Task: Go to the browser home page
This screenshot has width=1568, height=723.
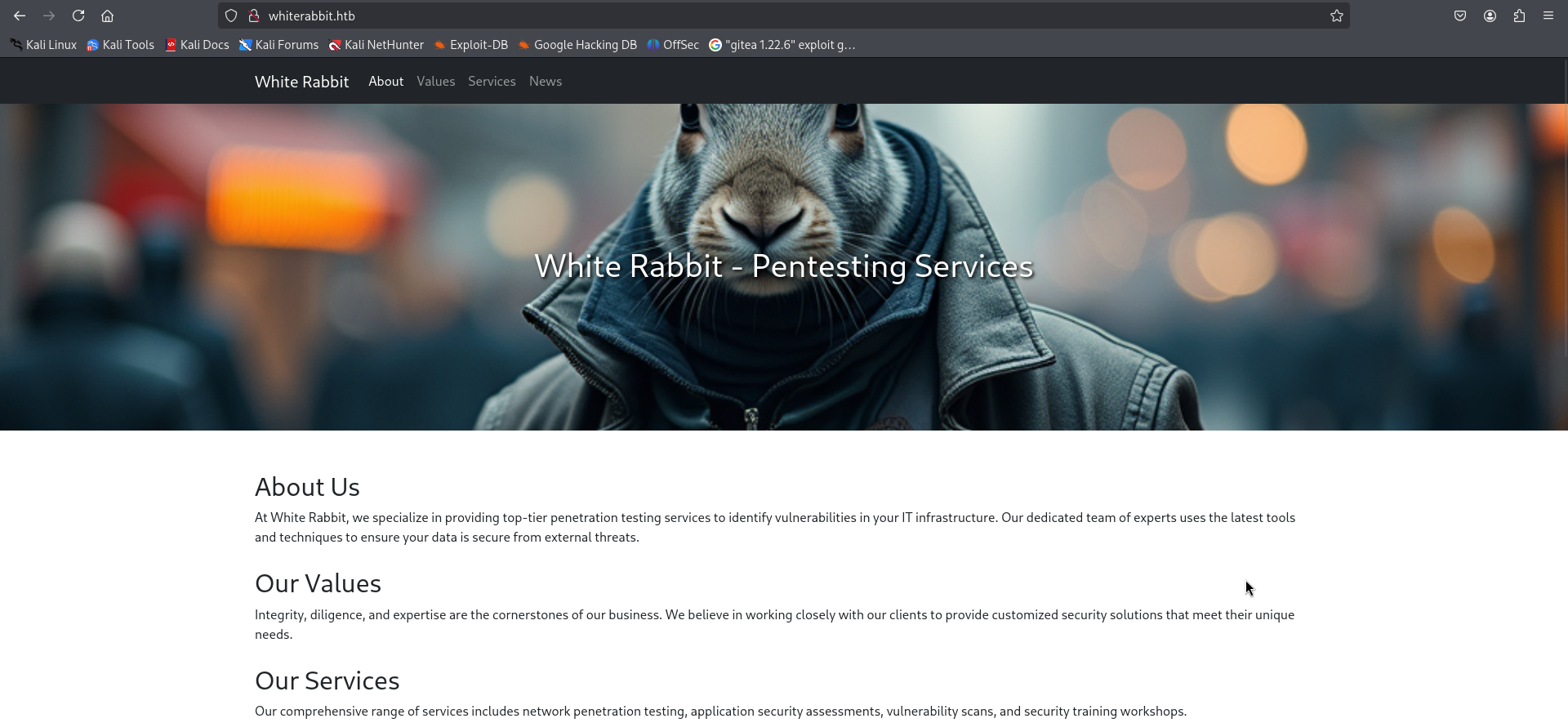Action: coord(107,16)
